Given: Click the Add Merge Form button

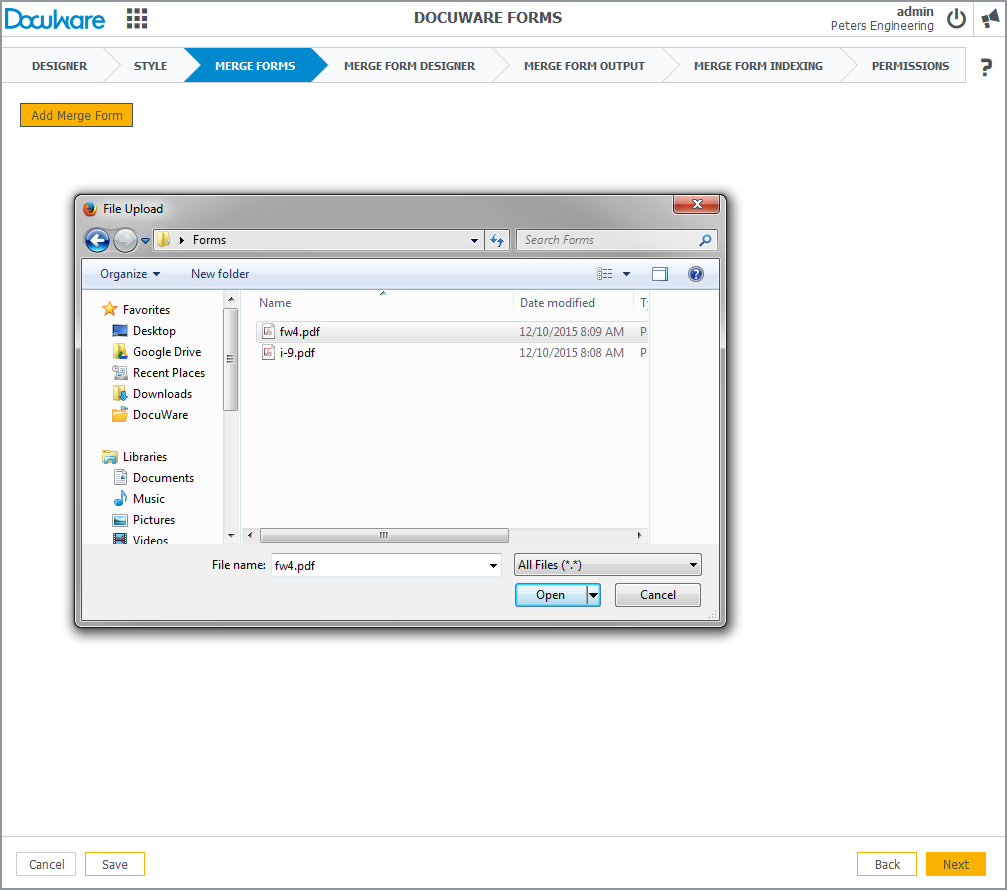Looking at the screenshot, I should (x=77, y=115).
